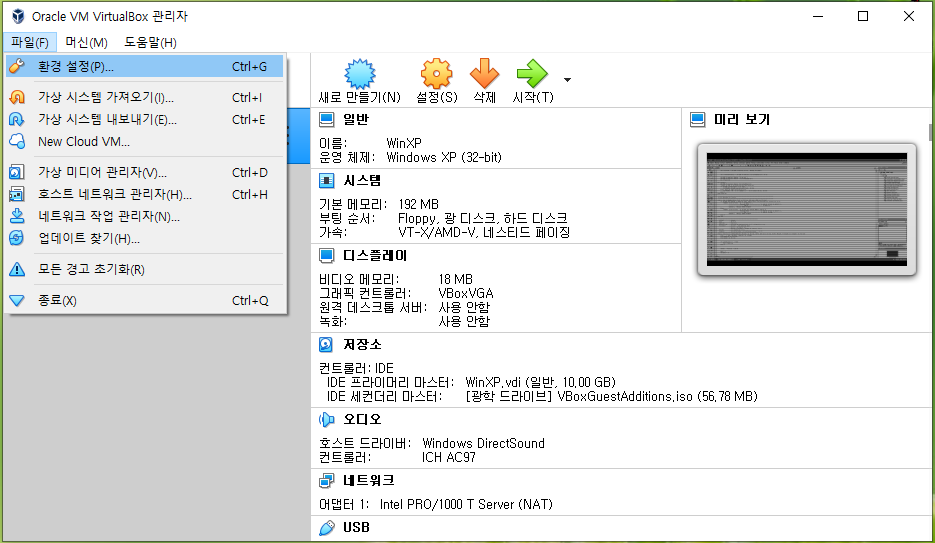
Task: Click the 설정 gear toolbar button
Action: tap(436, 81)
